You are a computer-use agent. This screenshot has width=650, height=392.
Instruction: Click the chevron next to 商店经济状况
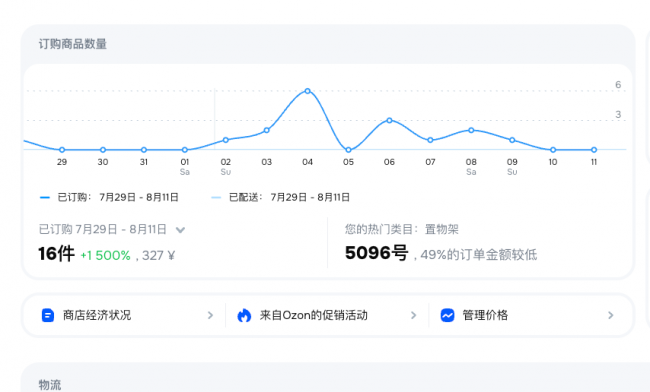click(210, 315)
